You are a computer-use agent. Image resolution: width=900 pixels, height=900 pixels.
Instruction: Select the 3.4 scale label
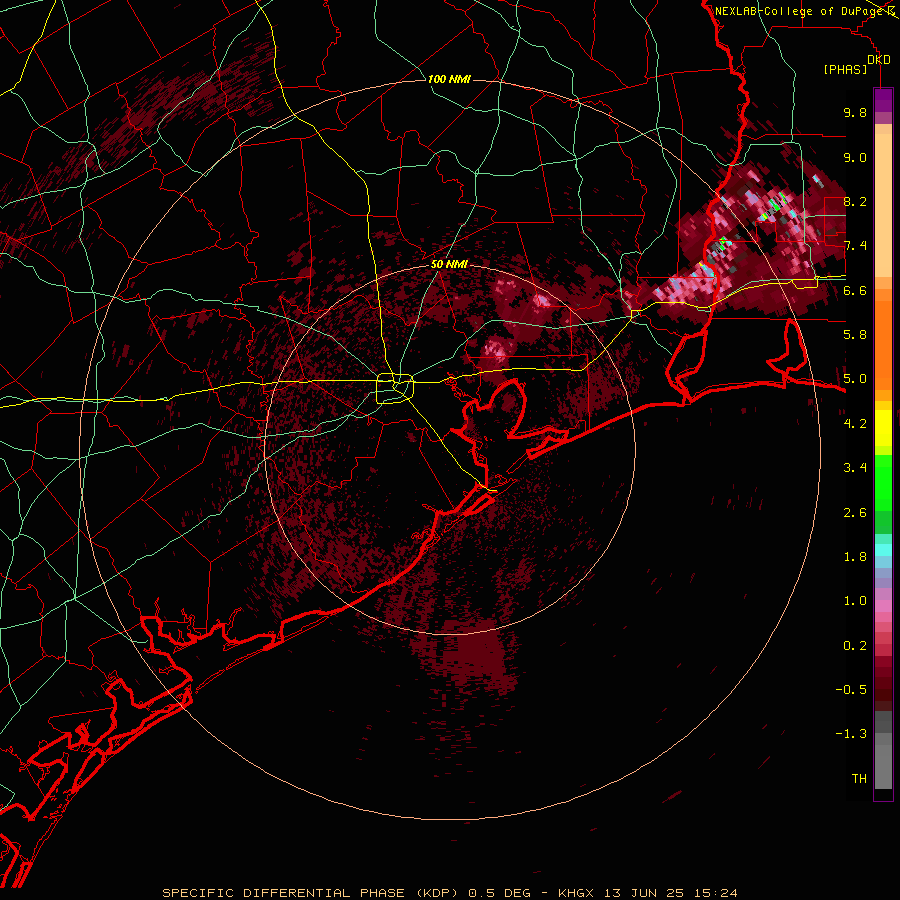tap(855, 468)
